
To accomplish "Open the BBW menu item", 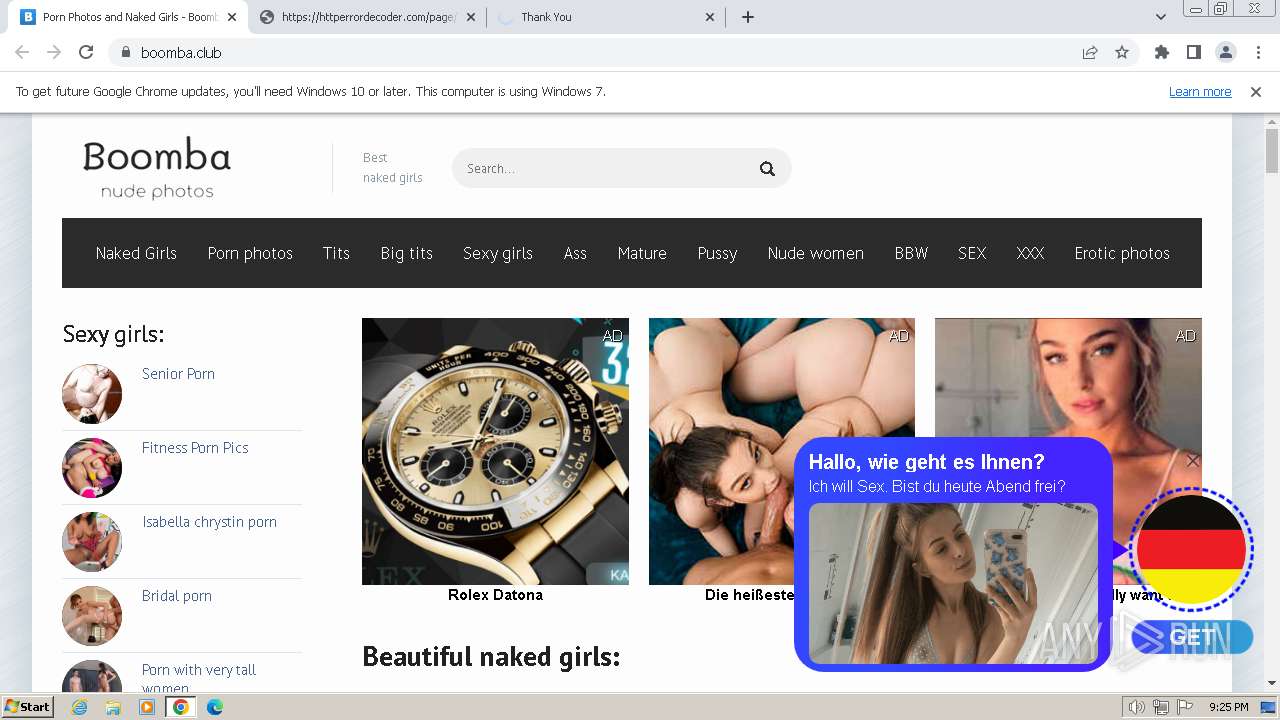I will click(911, 253).
